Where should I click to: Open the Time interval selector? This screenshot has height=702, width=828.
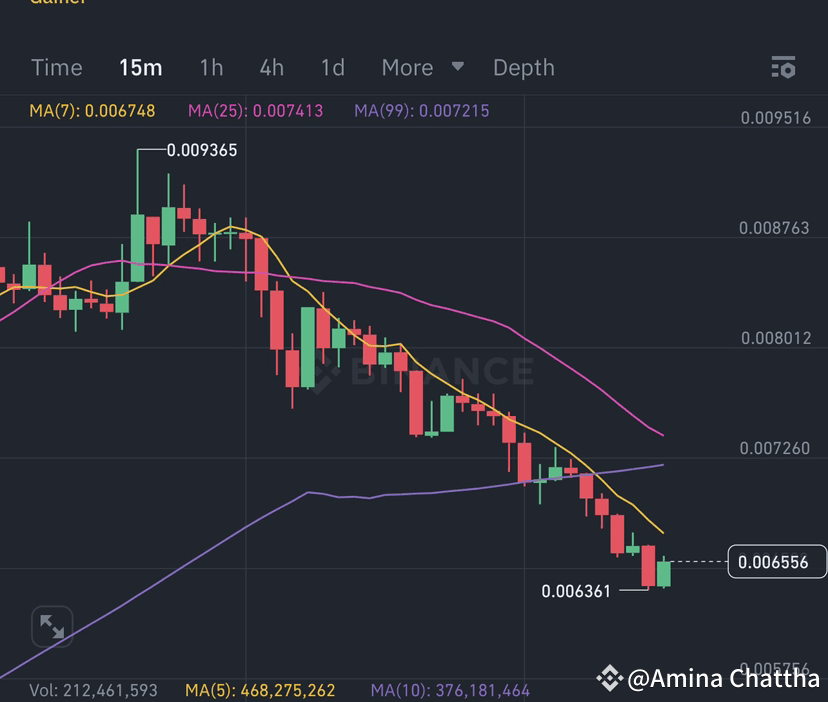(x=56, y=67)
